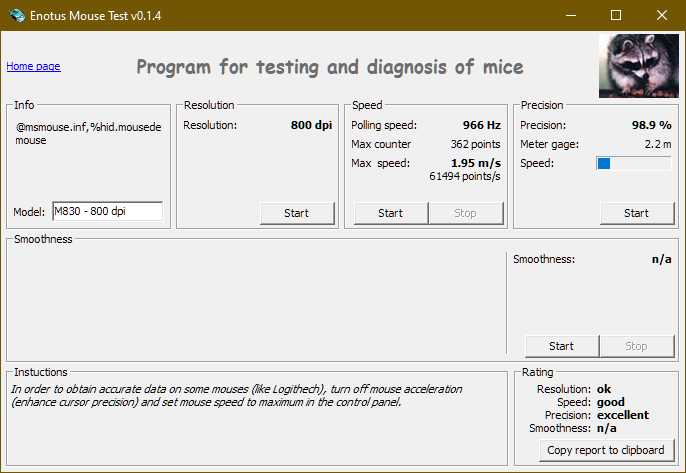
Task: Click the empty Smoothness graph area
Action: (x=256, y=302)
